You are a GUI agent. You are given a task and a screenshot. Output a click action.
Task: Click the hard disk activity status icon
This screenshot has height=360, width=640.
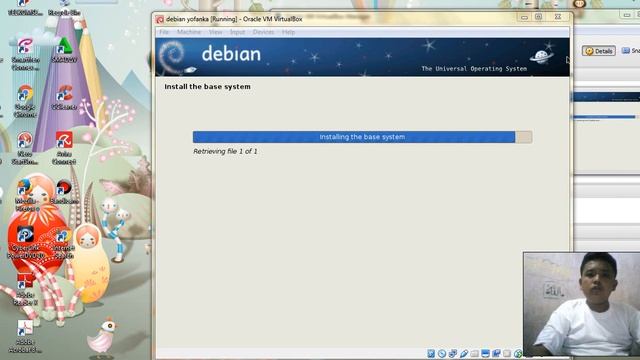tap(431, 353)
